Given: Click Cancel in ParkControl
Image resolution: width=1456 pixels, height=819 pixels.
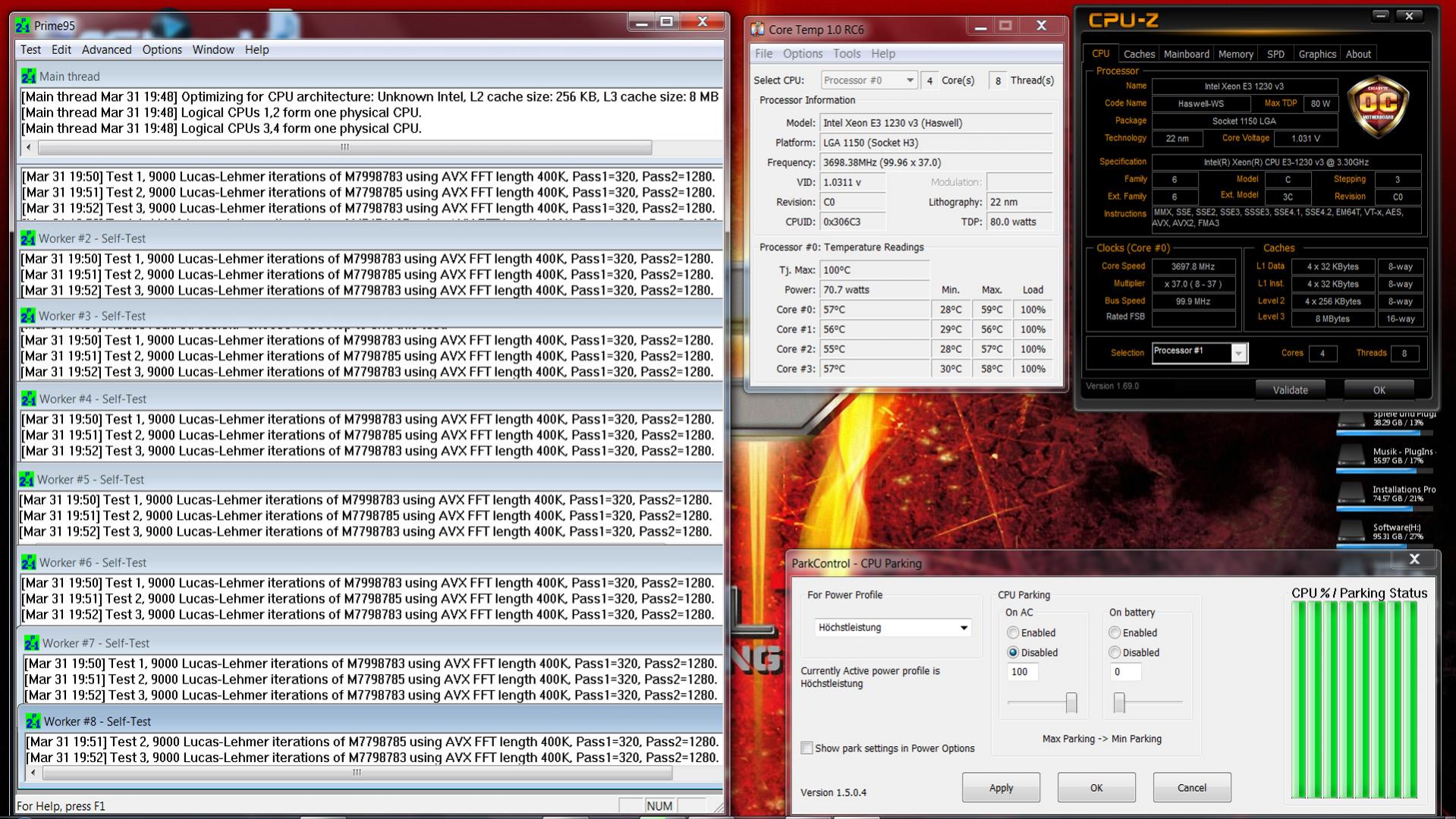Looking at the screenshot, I should coord(1192,788).
